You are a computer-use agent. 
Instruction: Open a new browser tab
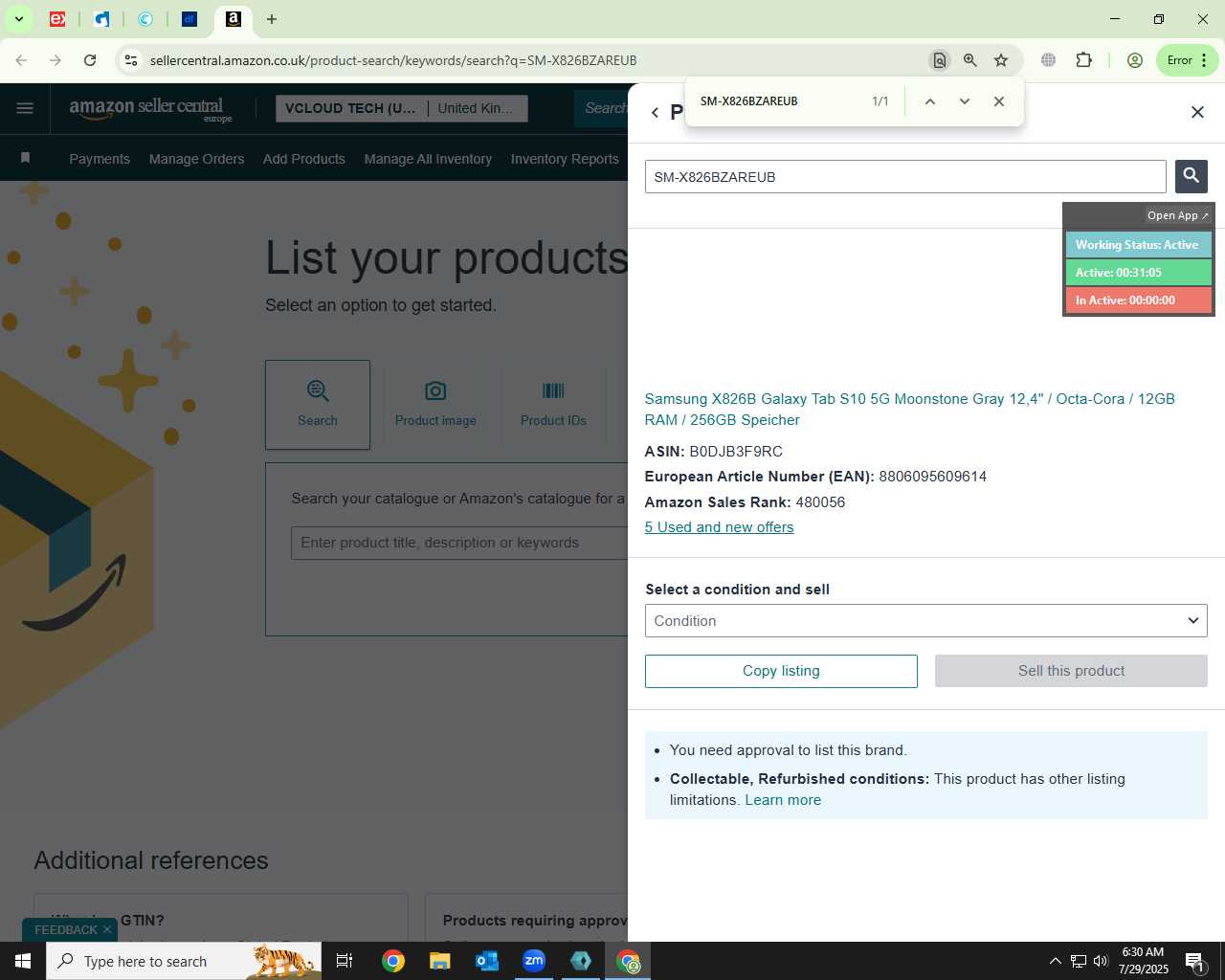pos(272,19)
